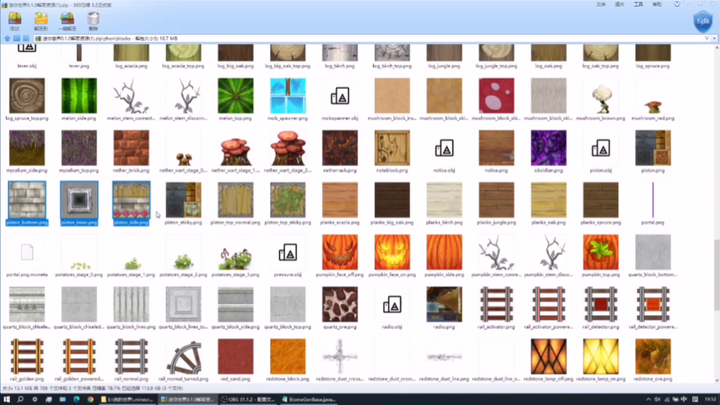
Task: Click the Windows Start button
Action: pyautogui.click(x=7, y=399)
